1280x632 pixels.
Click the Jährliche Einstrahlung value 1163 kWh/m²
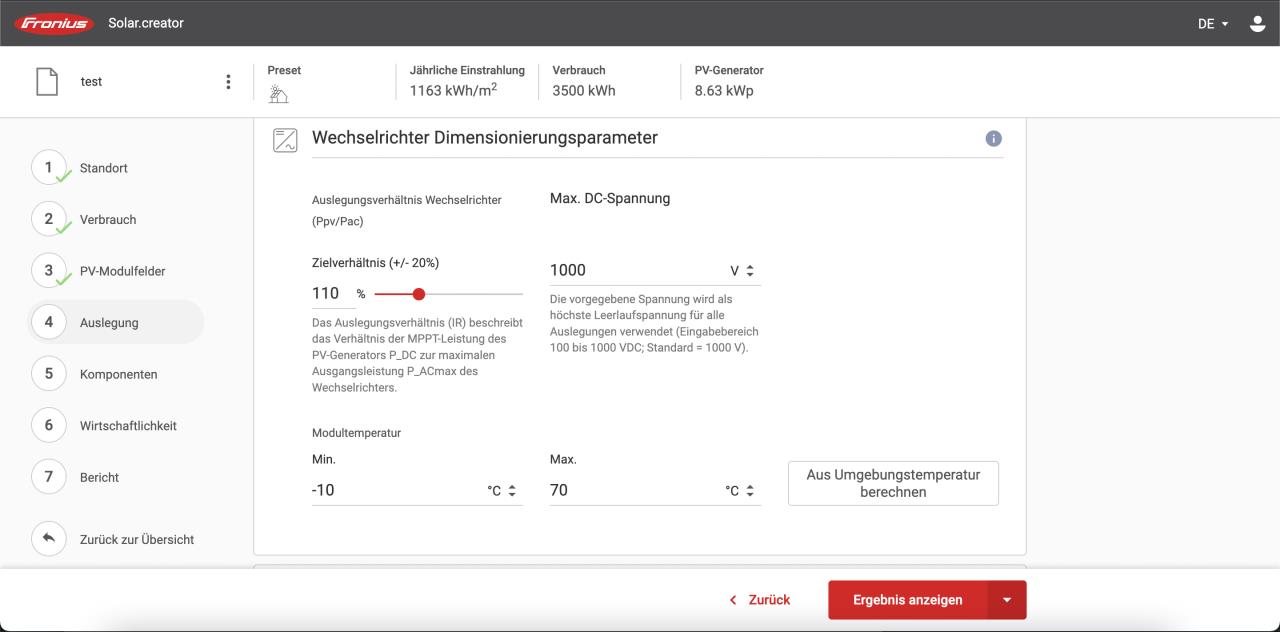pyautogui.click(x=453, y=90)
